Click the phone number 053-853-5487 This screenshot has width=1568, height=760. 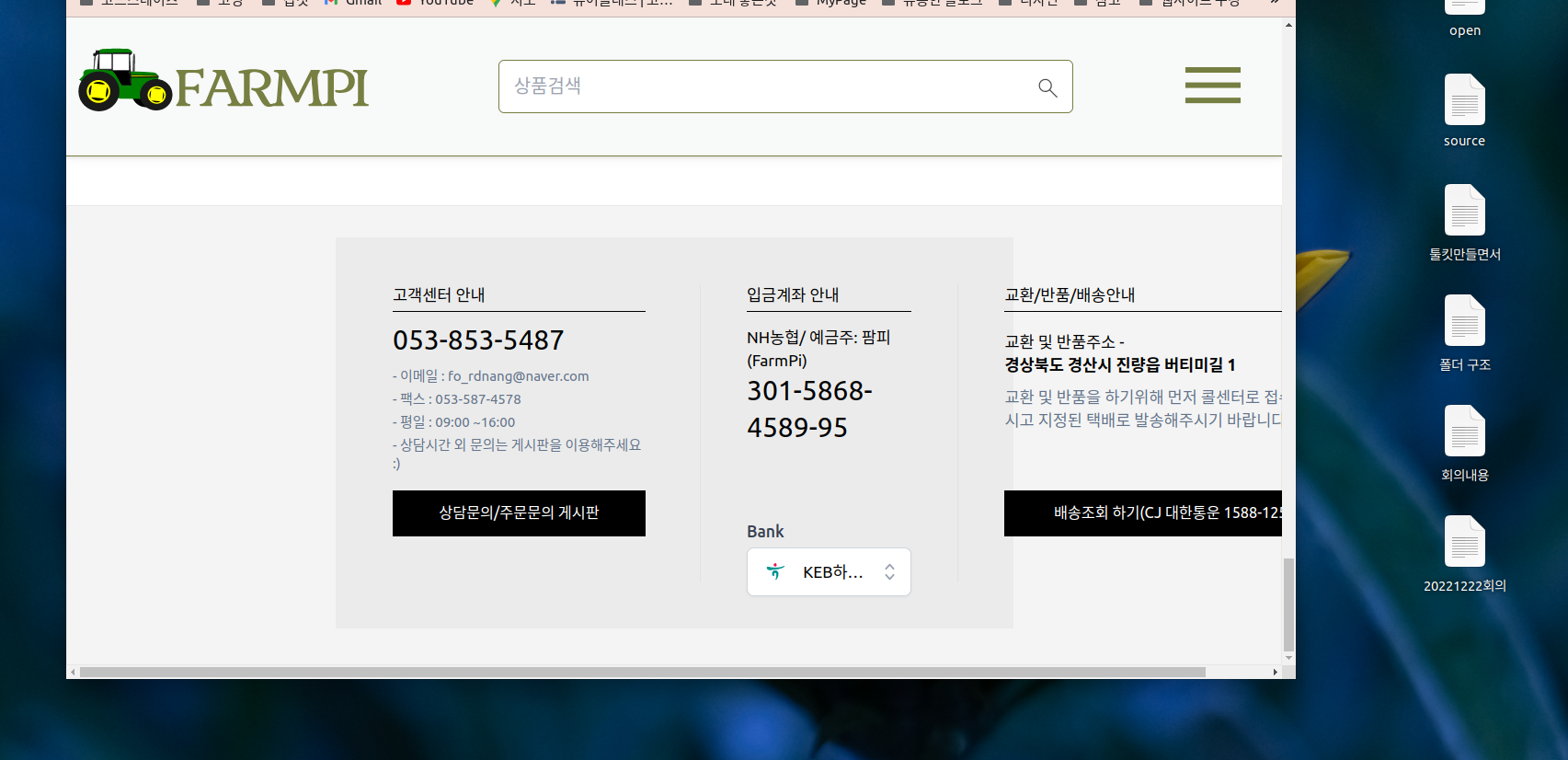478,340
